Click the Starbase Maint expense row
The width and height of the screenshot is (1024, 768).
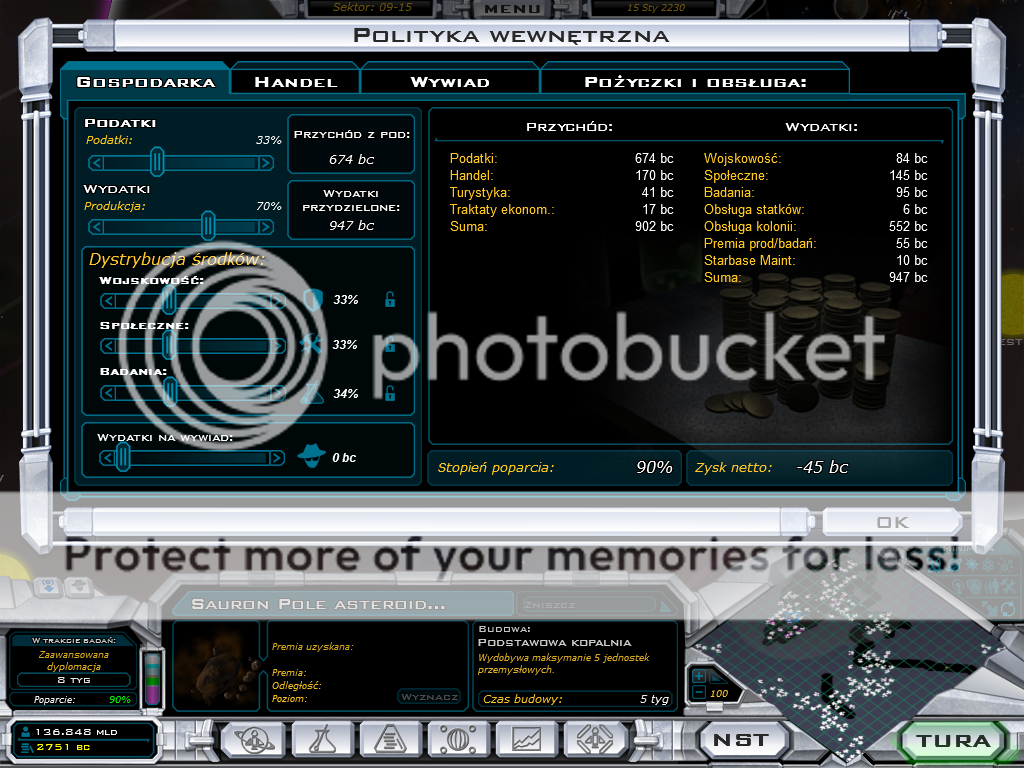[x=816, y=261]
